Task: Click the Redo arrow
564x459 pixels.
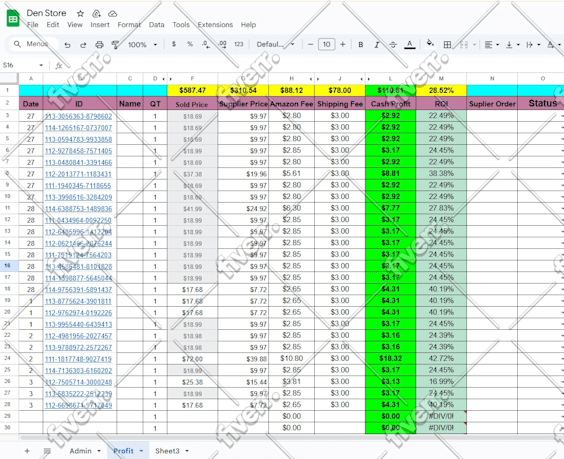Action: coord(83,45)
